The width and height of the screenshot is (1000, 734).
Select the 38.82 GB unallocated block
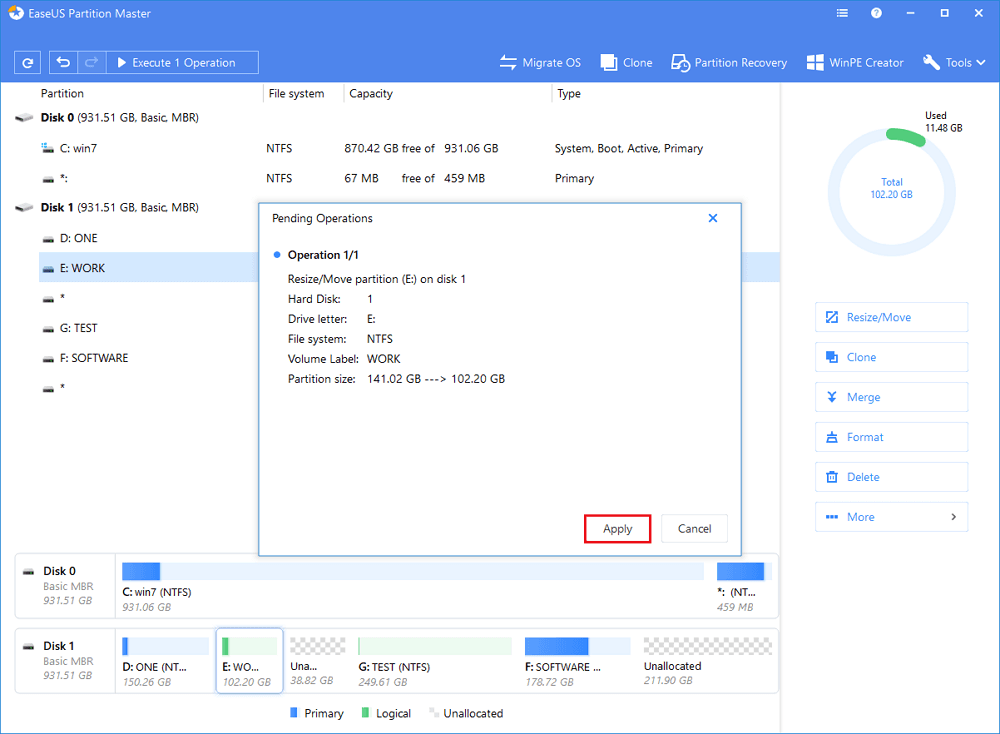tap(317, 661)
